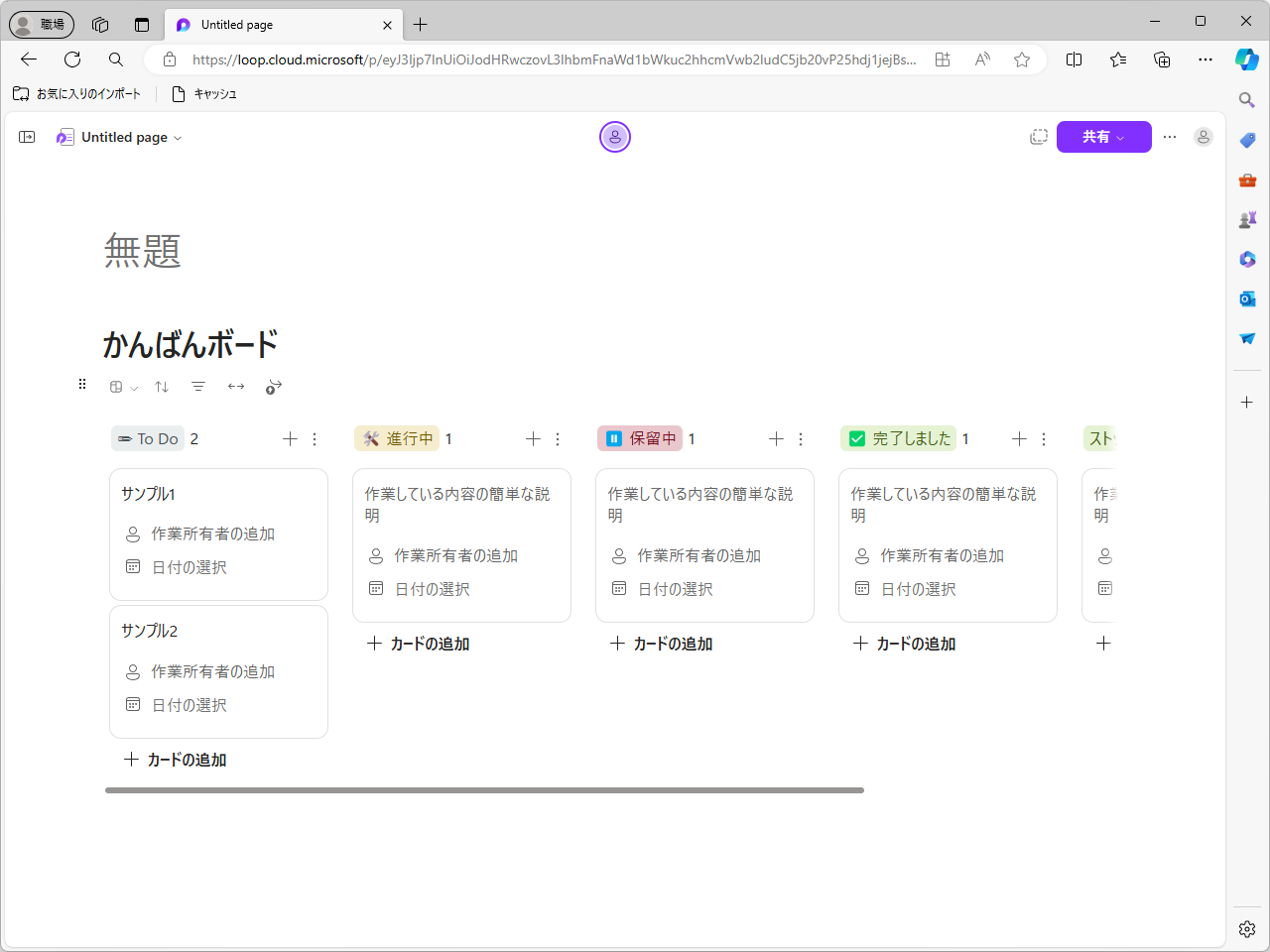Open the three-dot menu near 共有
This screenshot has width=1270, height=952.
[1170, 137]
